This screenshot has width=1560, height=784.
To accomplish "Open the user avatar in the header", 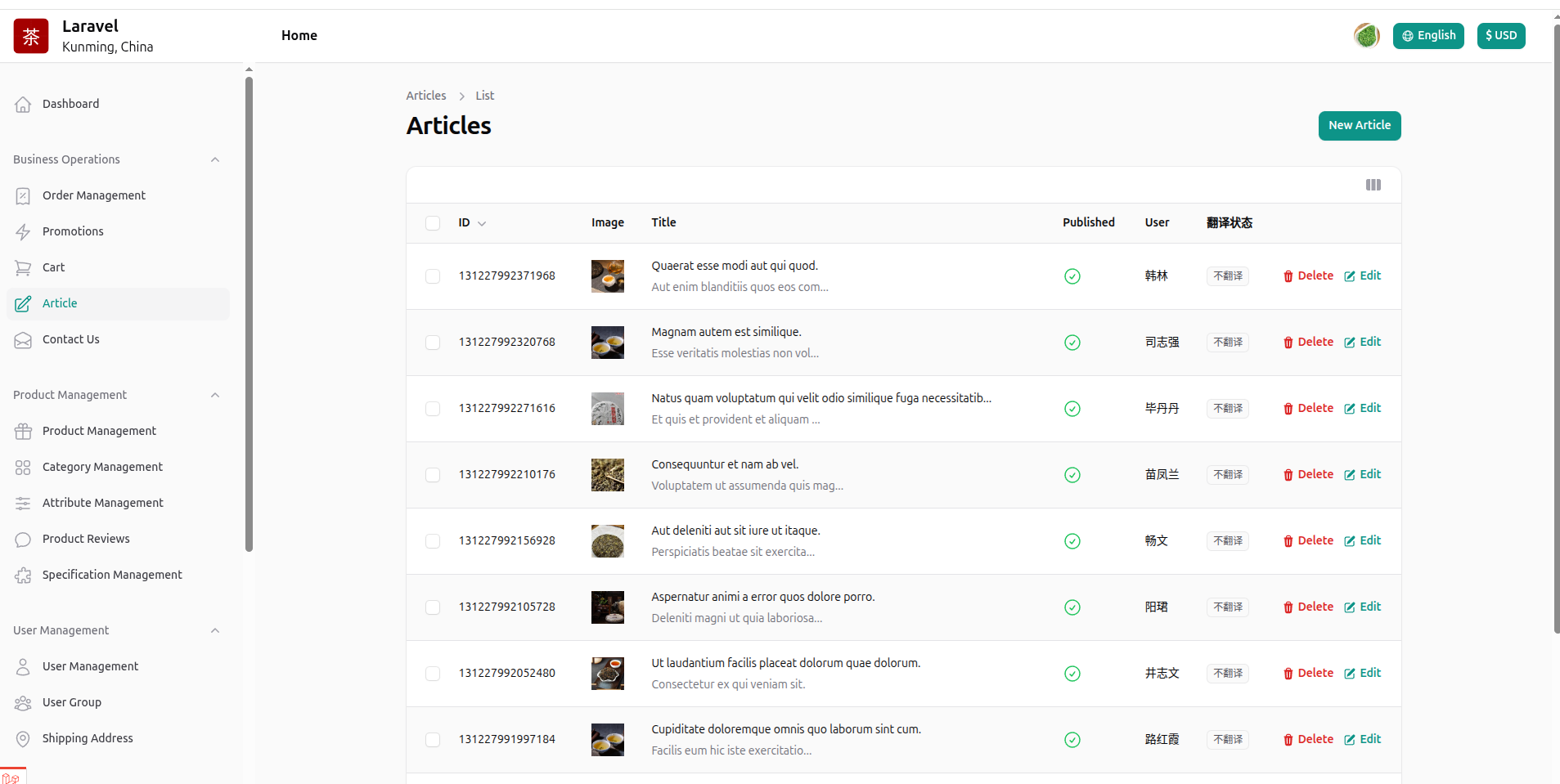I will pyautogui.click(x=1366, y=36).
